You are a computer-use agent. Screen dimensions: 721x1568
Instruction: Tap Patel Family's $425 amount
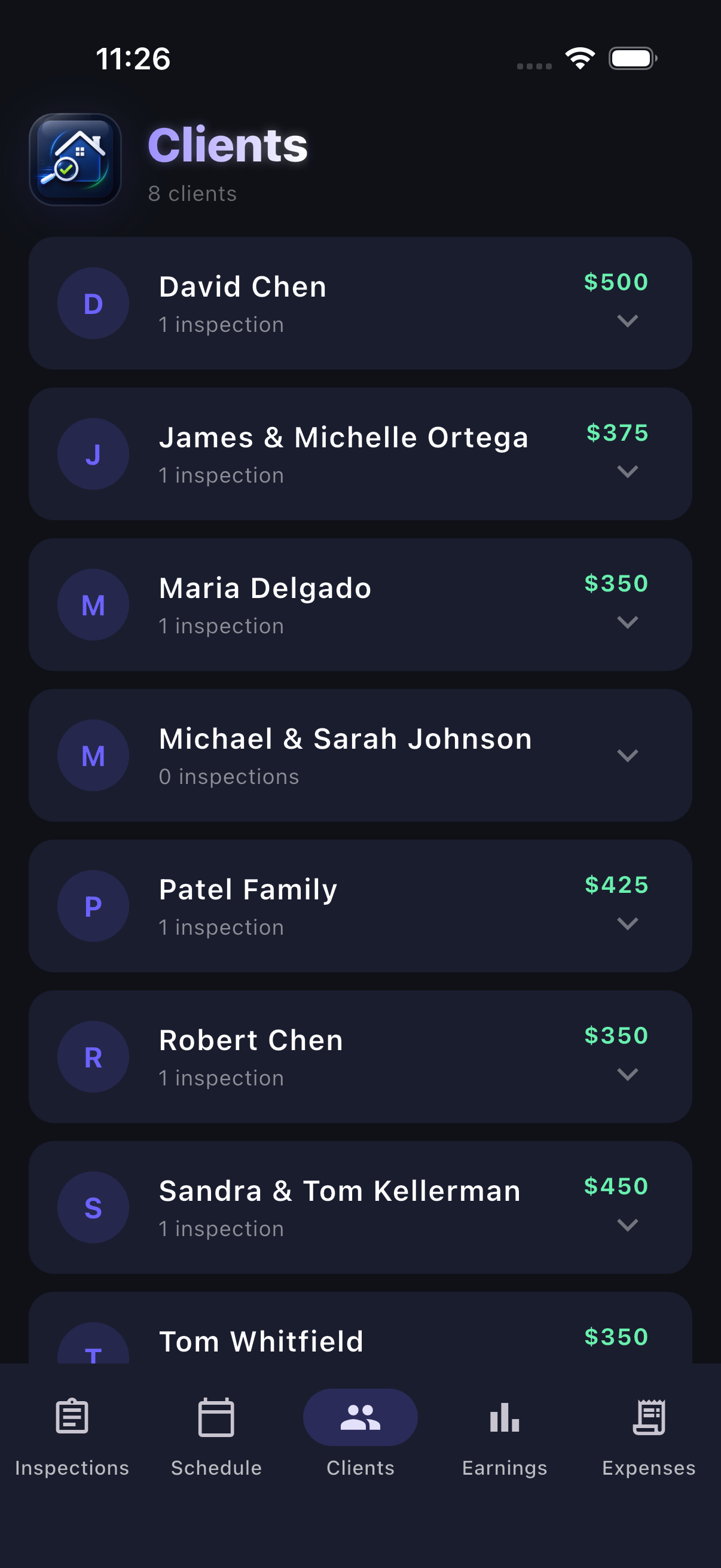tap(616, 884)
